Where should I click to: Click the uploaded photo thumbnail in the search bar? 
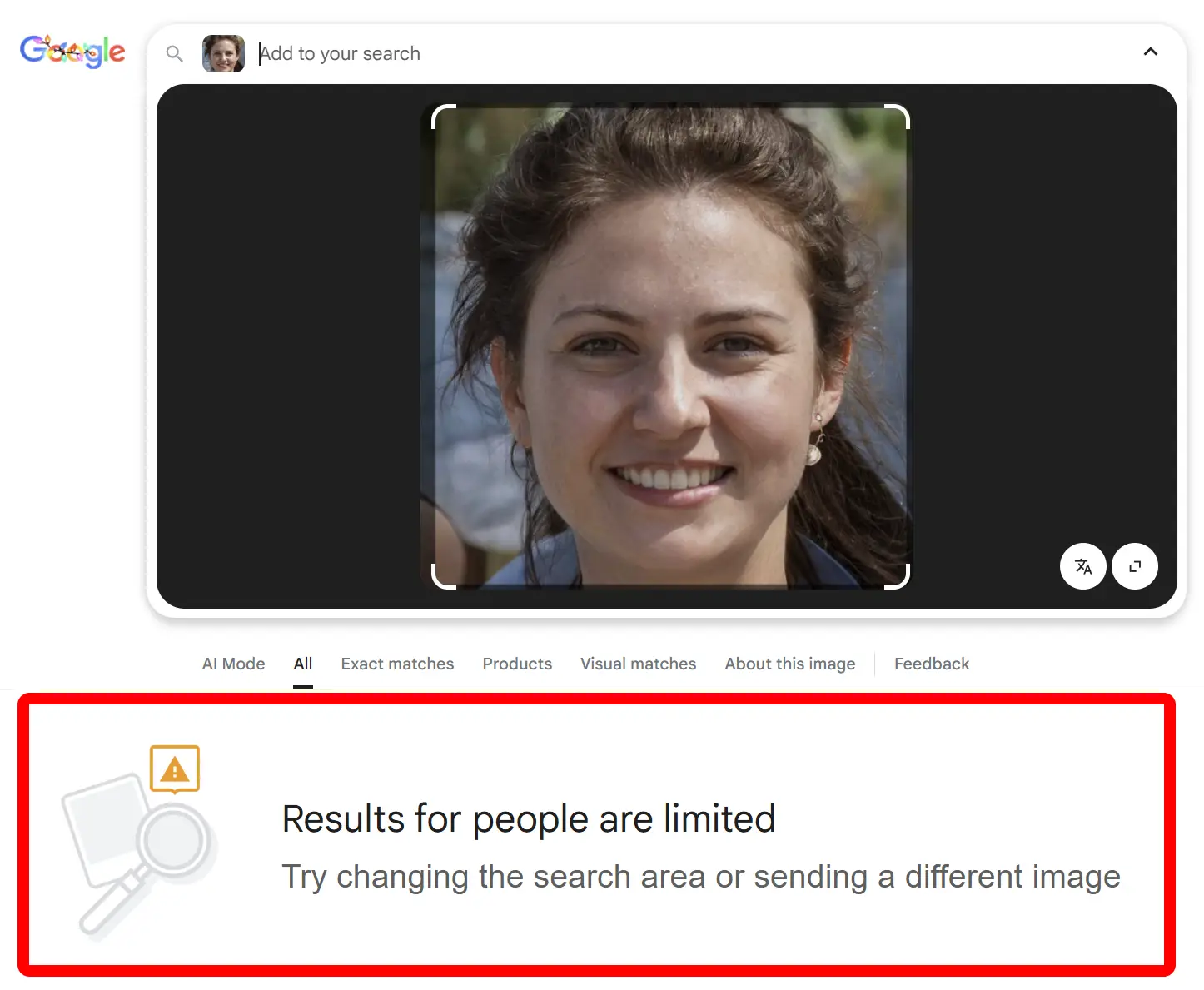[222, 53]
